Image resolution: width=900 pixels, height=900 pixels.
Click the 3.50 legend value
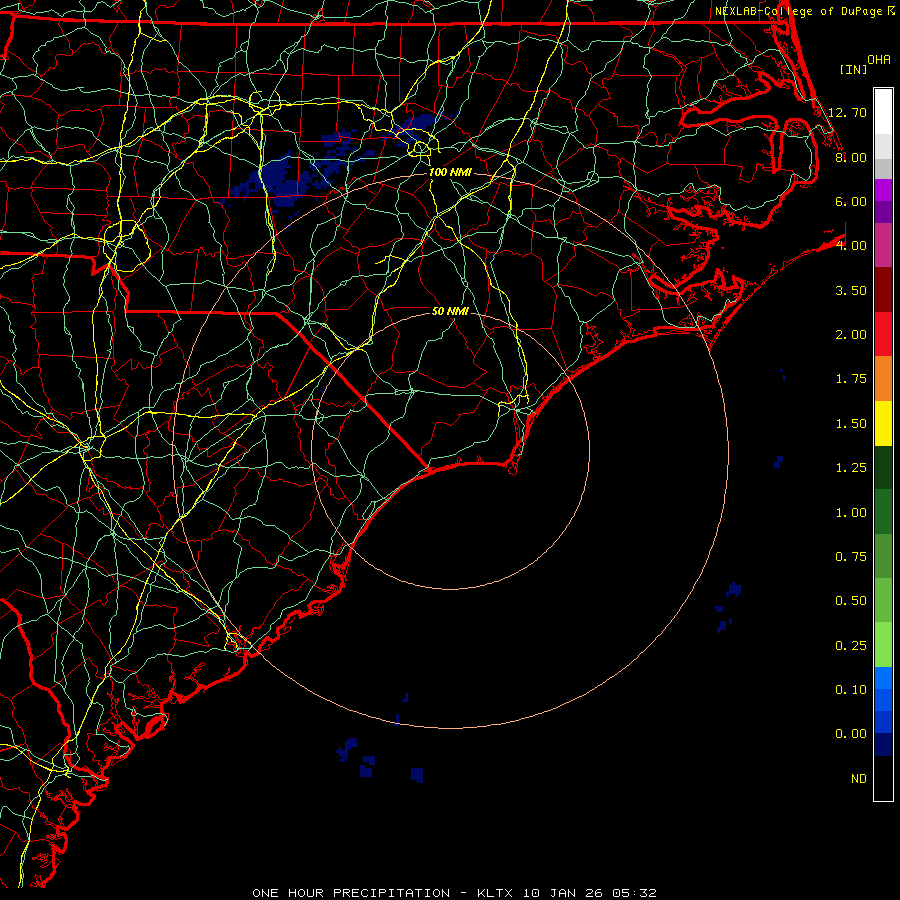pyautogui.click(x=851, y=290)
